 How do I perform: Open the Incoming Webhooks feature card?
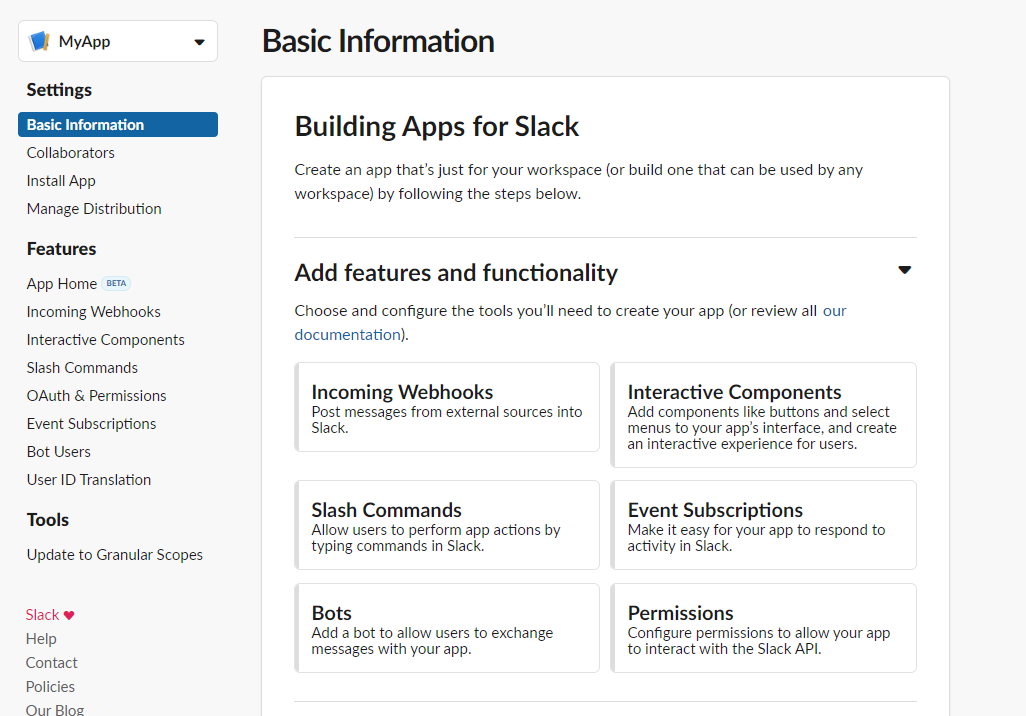447,407
